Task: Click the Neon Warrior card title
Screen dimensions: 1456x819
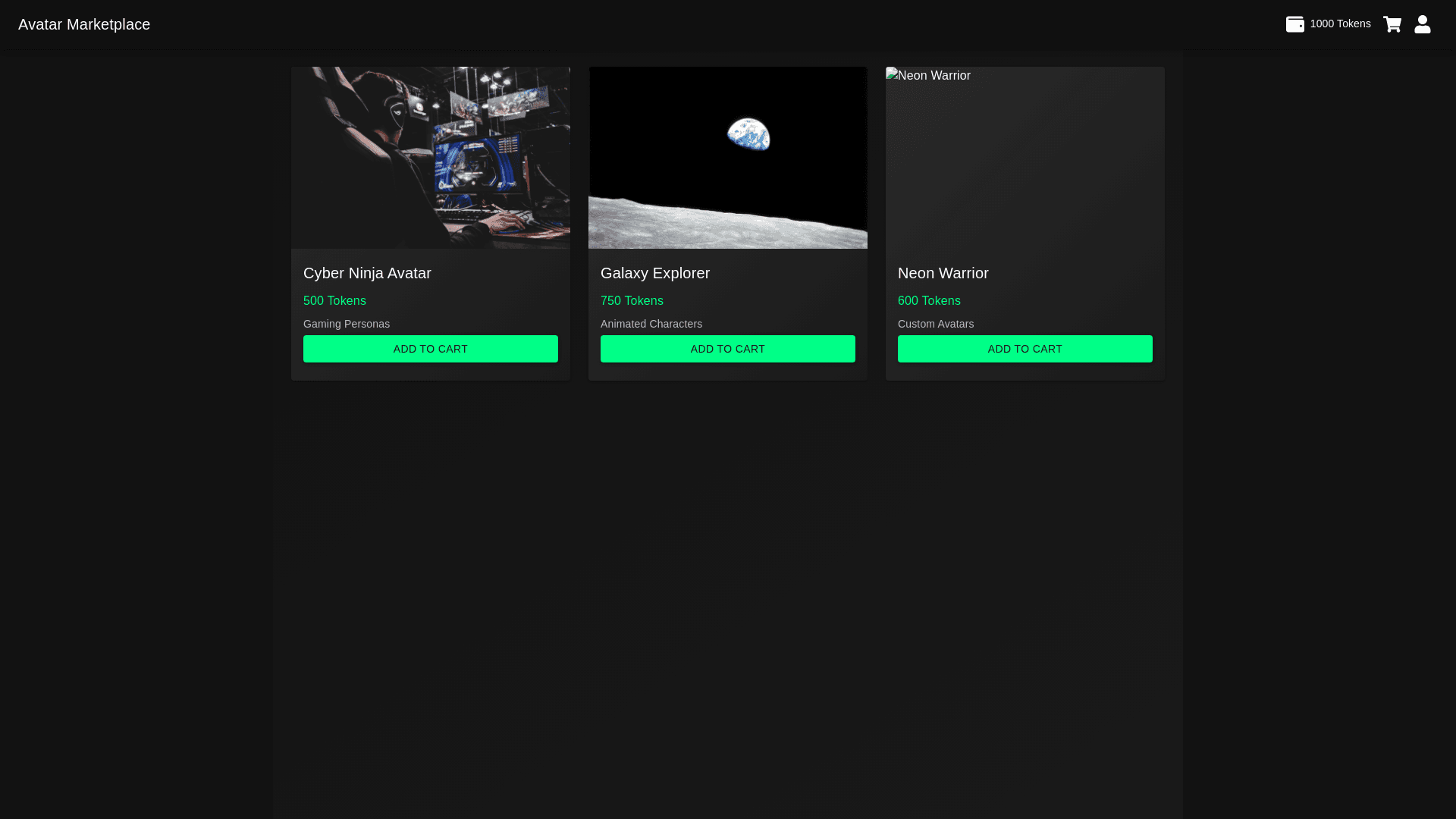Action: pyautogui.click(x=943, y=273)
